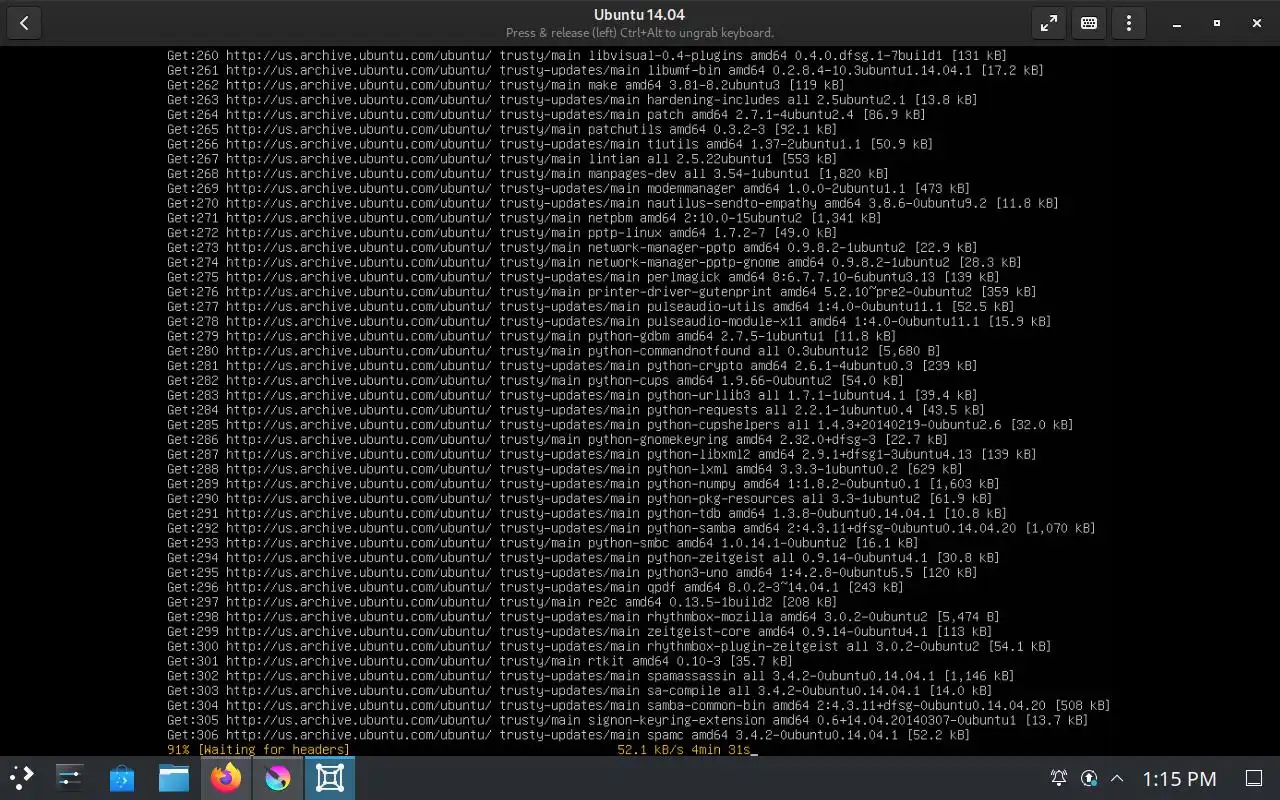The height and width of the screenshot is (800, 1280).
Task: Open the application launcher in taskbar
Action: [x=22, y=778]
